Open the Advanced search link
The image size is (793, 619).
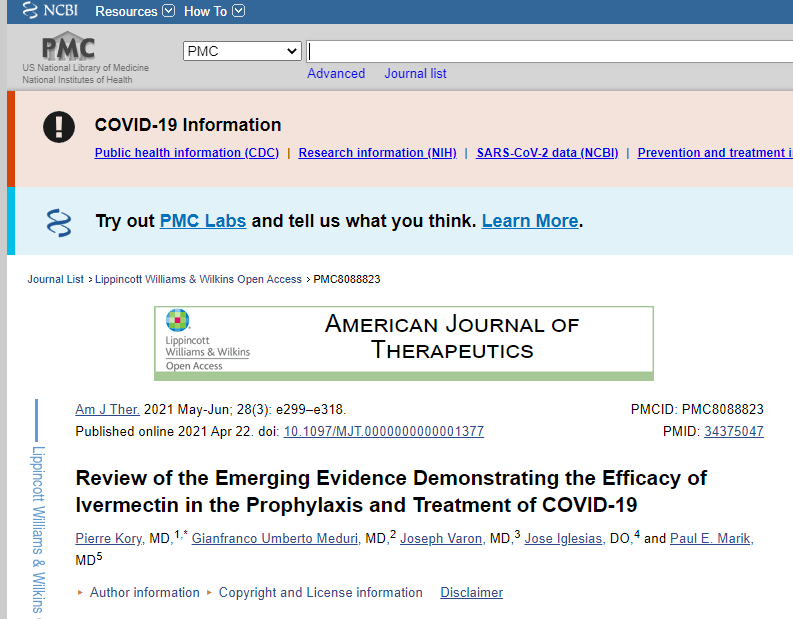(x=336, y=74)
